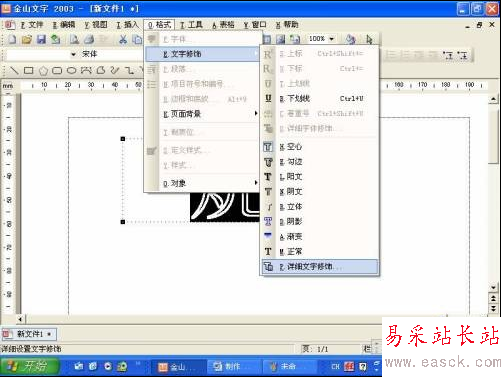Click the 下划线 underline U icon
Screen dimensions: 502x377
(268, 98)
